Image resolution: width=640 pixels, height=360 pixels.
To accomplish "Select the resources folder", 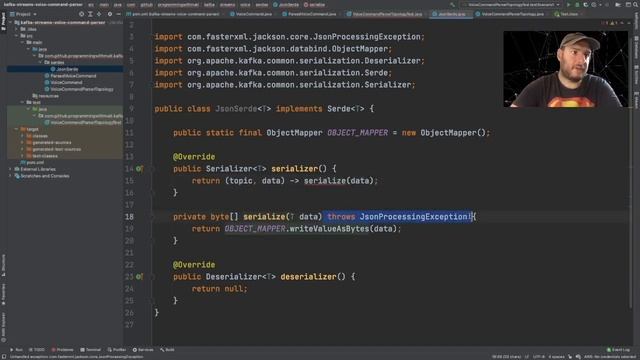I will (x=48, y=96).
